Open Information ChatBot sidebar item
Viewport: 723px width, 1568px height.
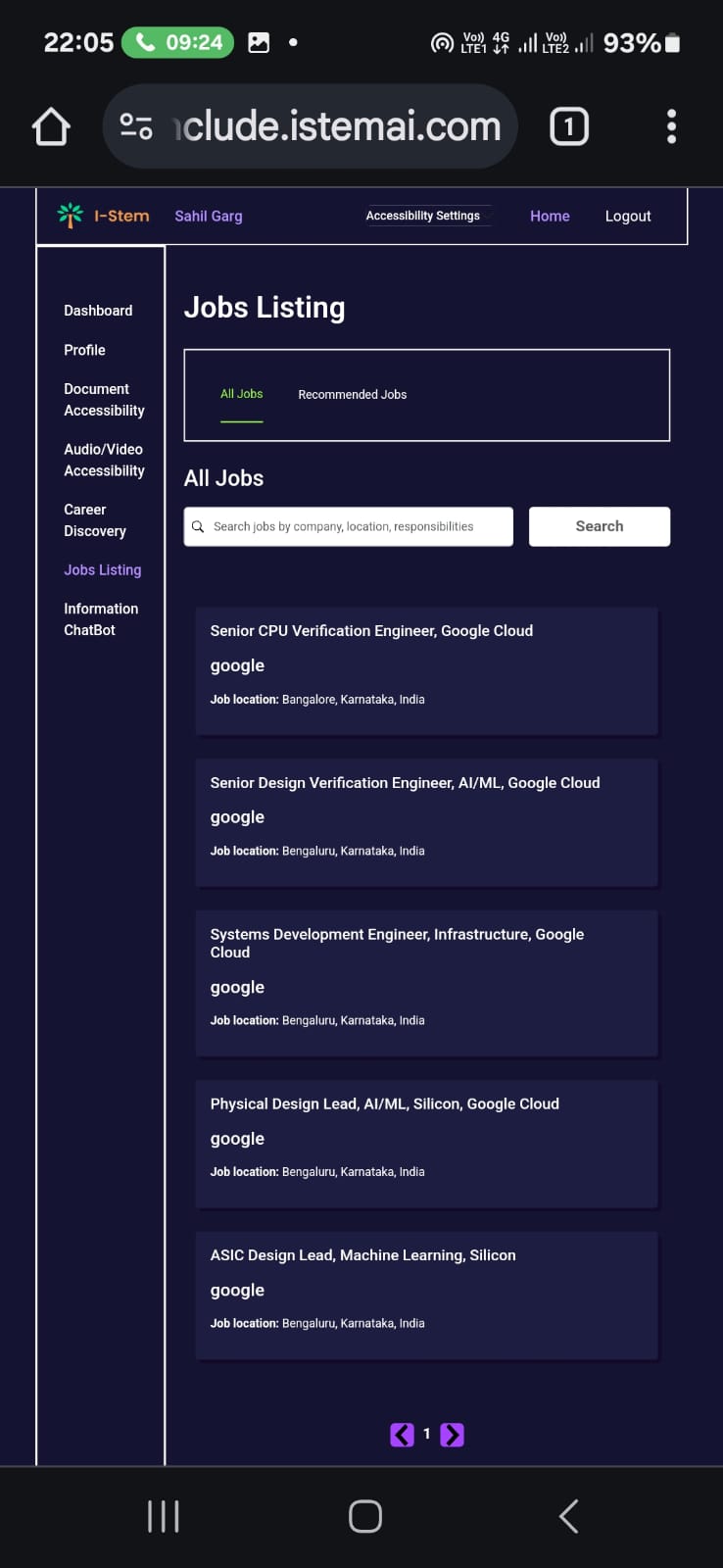101,619
